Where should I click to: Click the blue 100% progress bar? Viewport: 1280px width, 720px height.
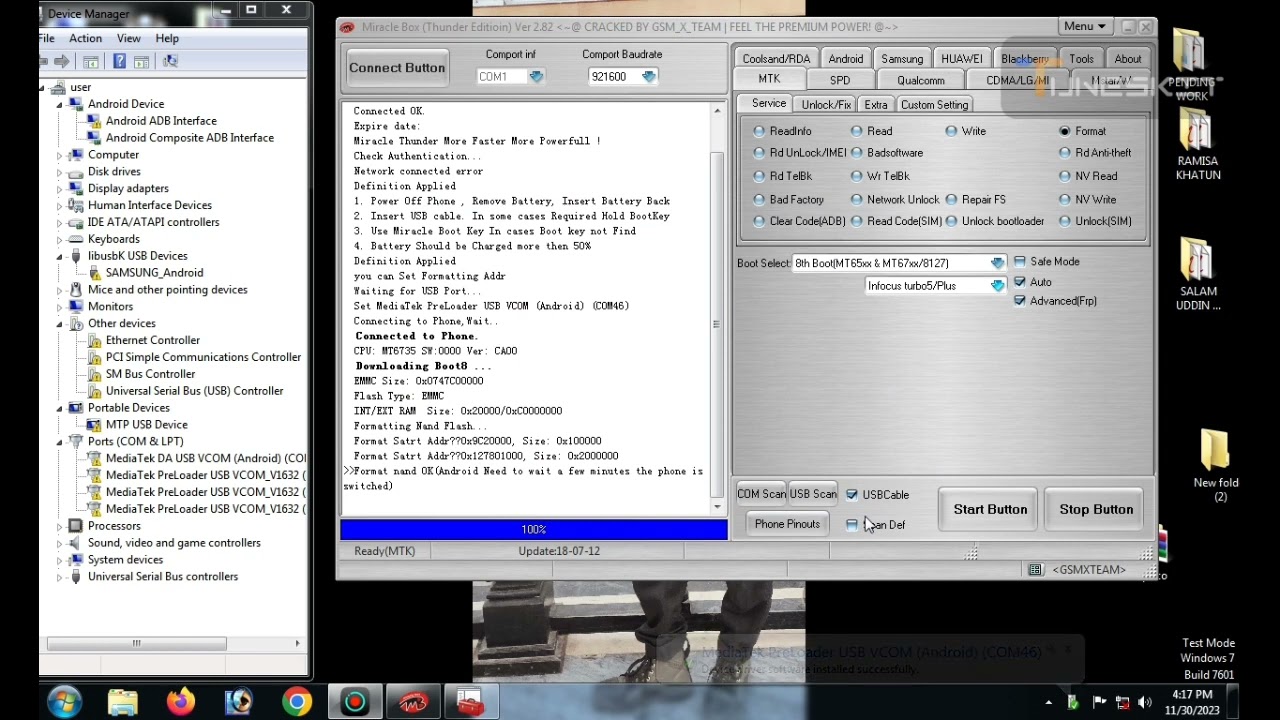click(534, 530)
